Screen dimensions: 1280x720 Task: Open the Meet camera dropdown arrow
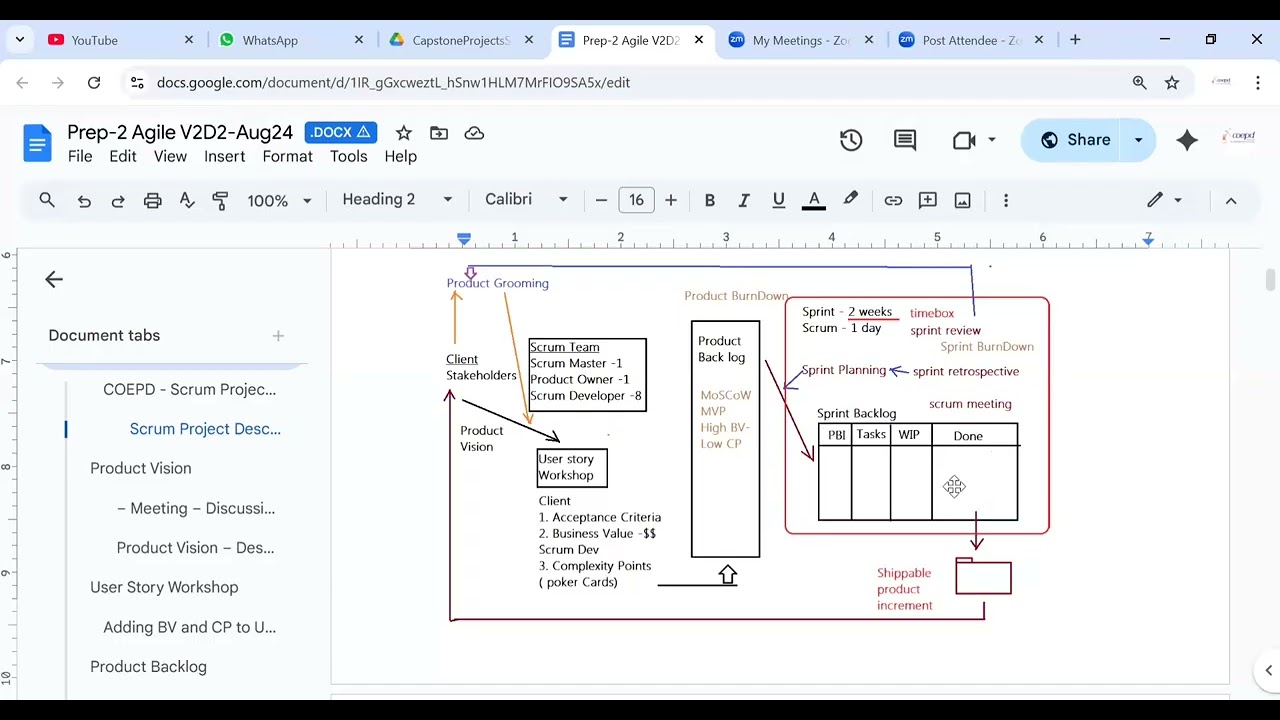[x=992, y=141]
